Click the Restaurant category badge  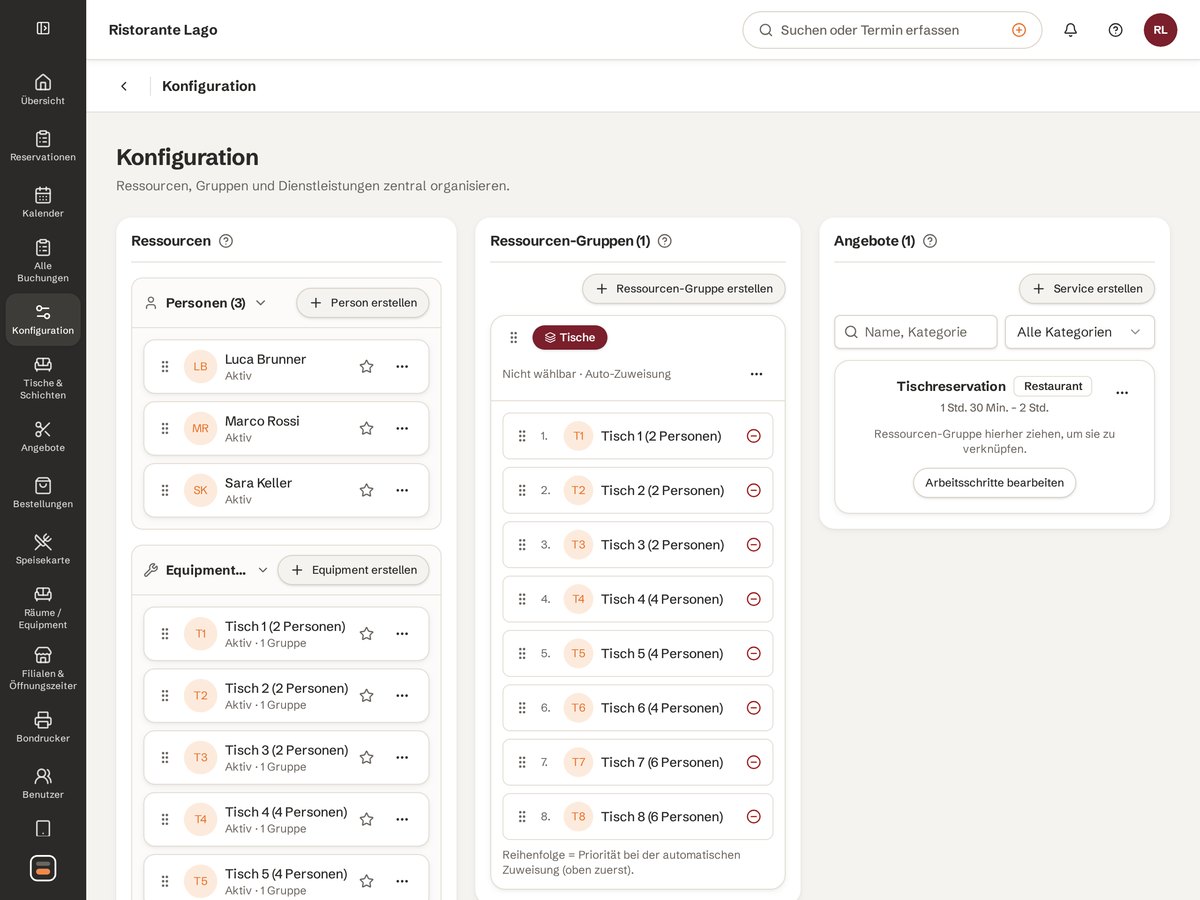pos(1053,386)
